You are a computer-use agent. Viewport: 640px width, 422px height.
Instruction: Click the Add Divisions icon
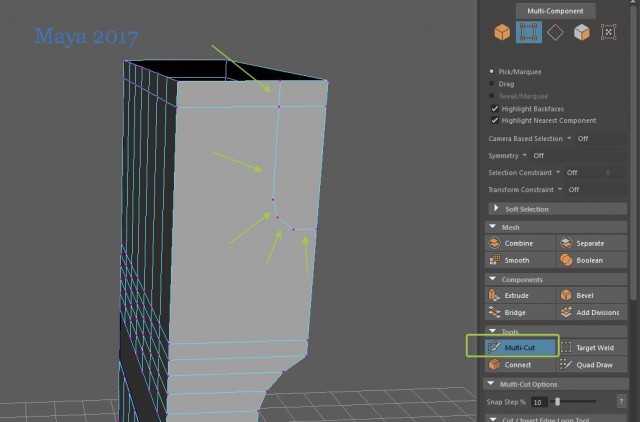pos(566,312)
